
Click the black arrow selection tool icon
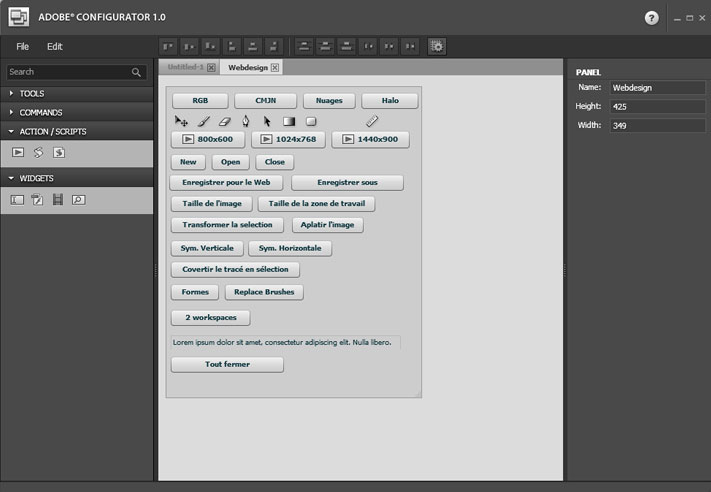pyautogui.click(x=267, y=121)
